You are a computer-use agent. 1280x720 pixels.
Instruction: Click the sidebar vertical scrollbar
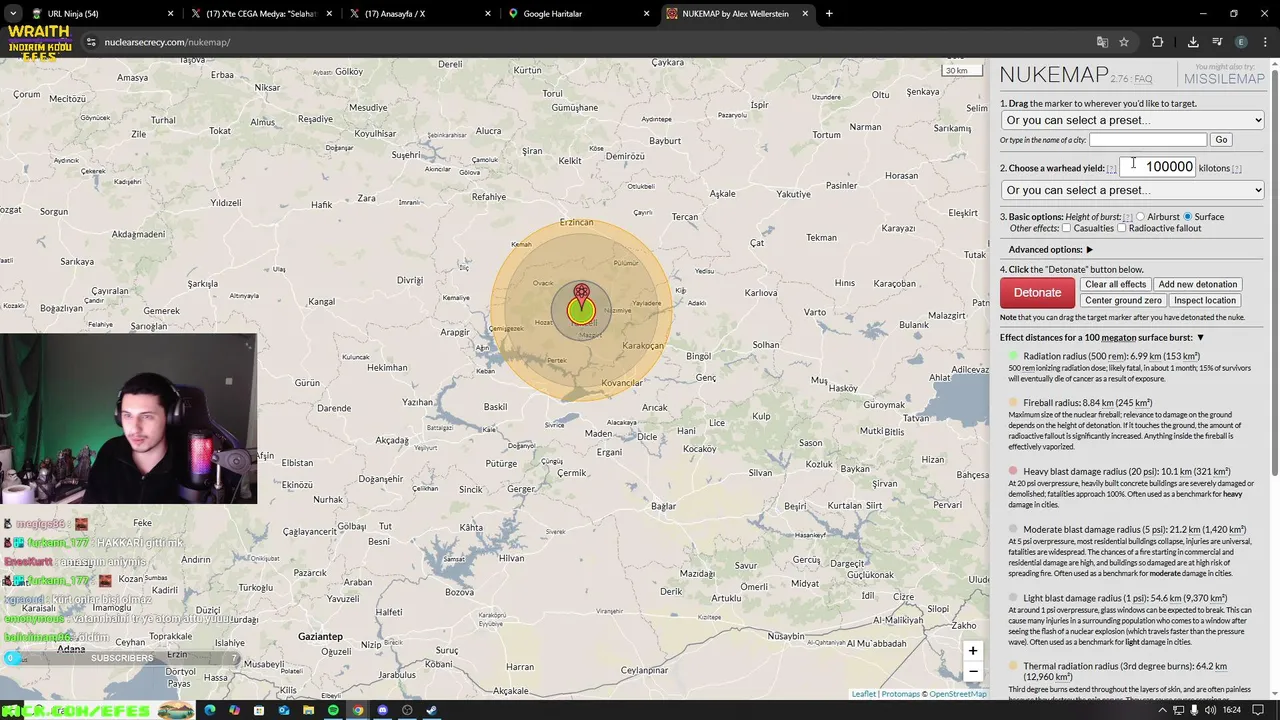(1275, 270)
